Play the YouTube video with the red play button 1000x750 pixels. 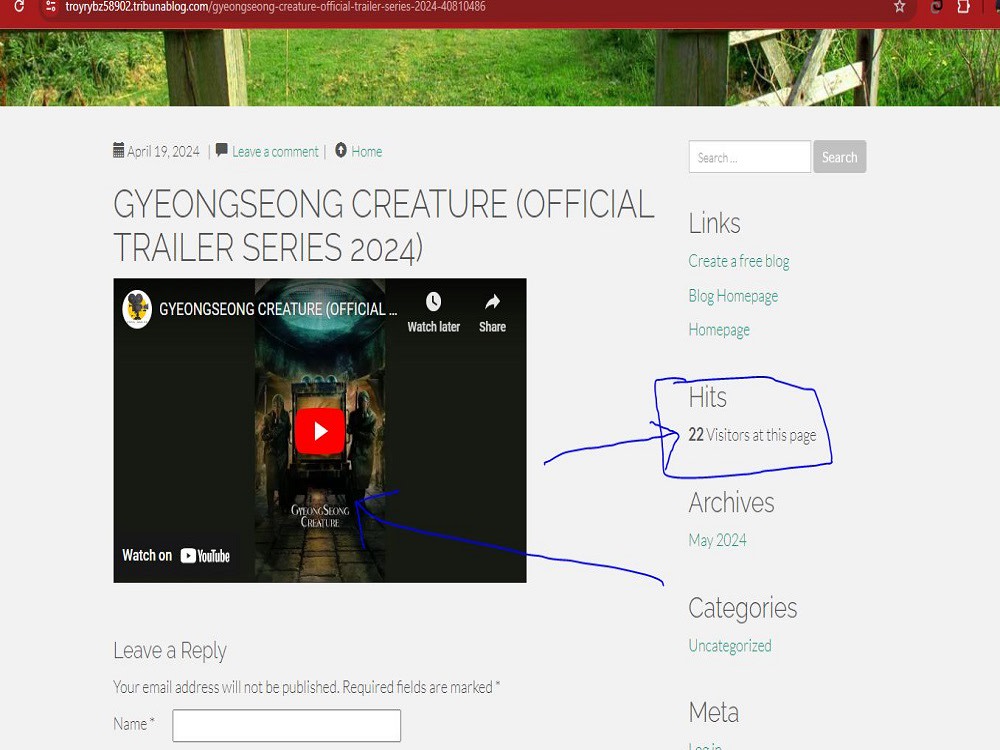[x=320, y=431]
